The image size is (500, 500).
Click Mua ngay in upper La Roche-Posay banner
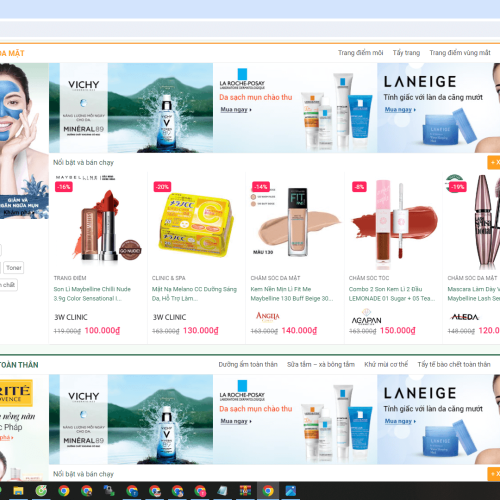(x=236, y=109)
